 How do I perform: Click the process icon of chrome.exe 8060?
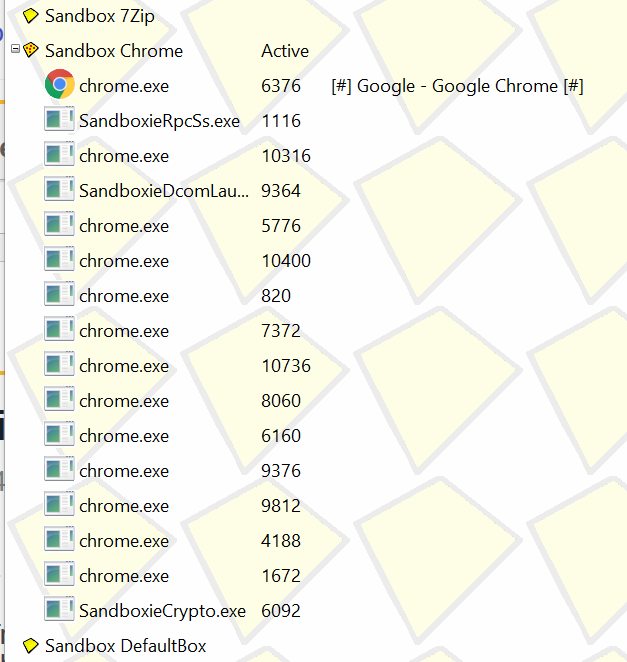click(60, 399)
